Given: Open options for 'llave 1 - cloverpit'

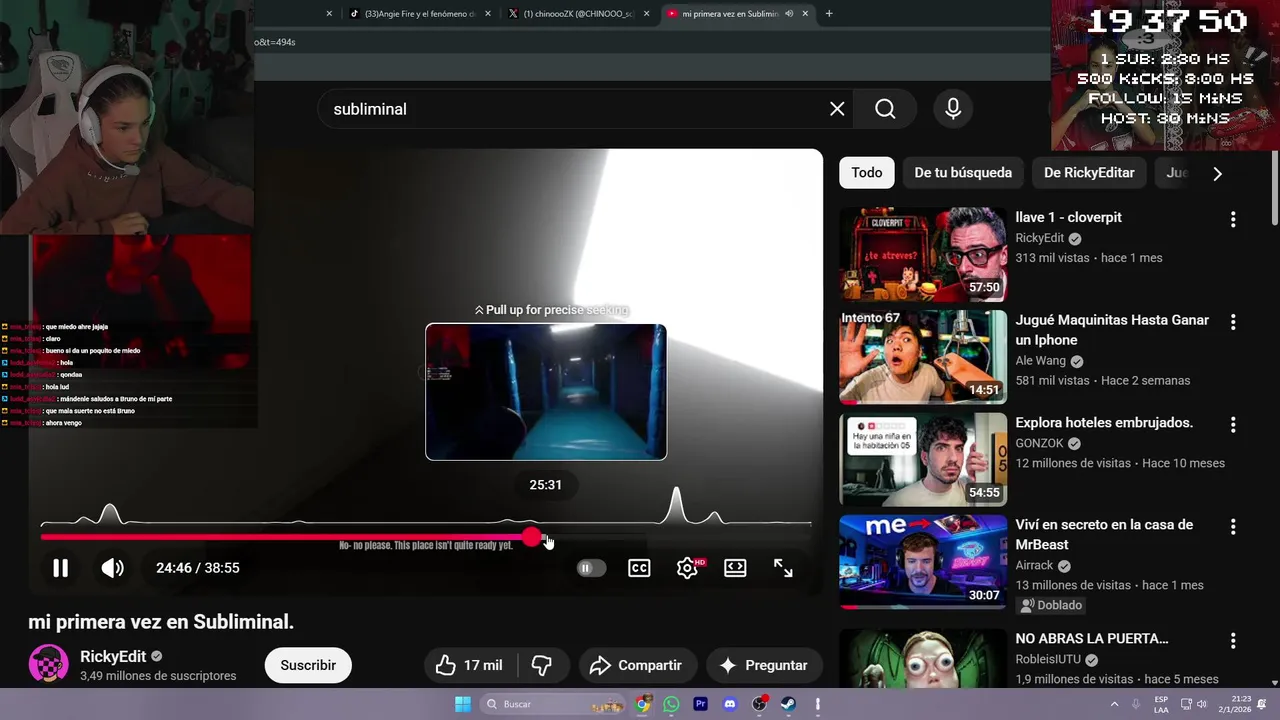Looking at the screenshot, I should point(1233,219).
